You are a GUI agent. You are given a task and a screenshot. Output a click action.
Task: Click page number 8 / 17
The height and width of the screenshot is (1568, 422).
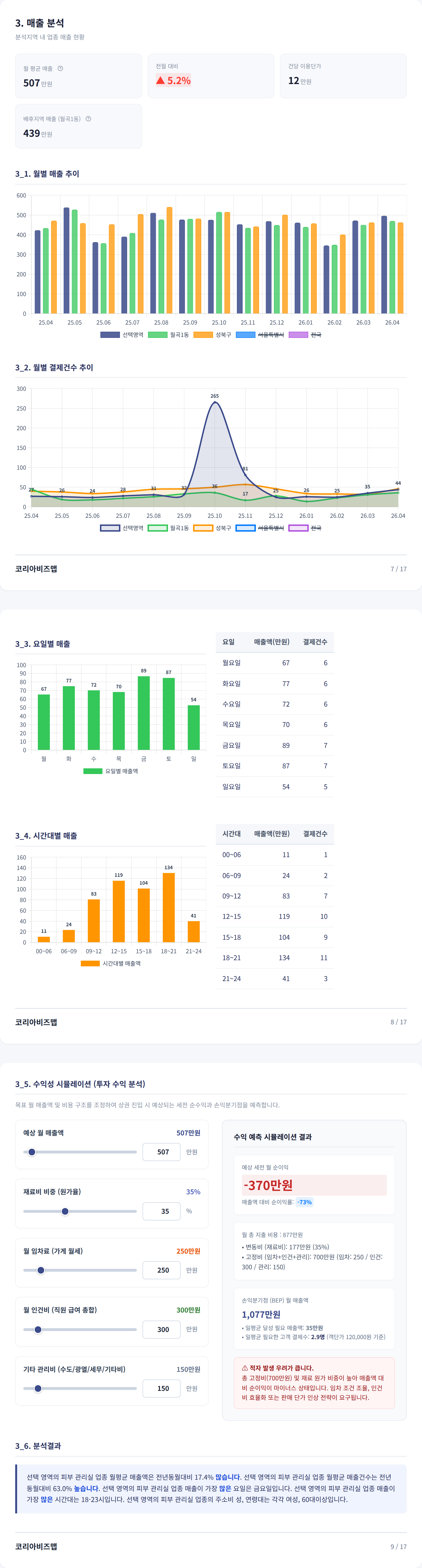coord(398,1022)
